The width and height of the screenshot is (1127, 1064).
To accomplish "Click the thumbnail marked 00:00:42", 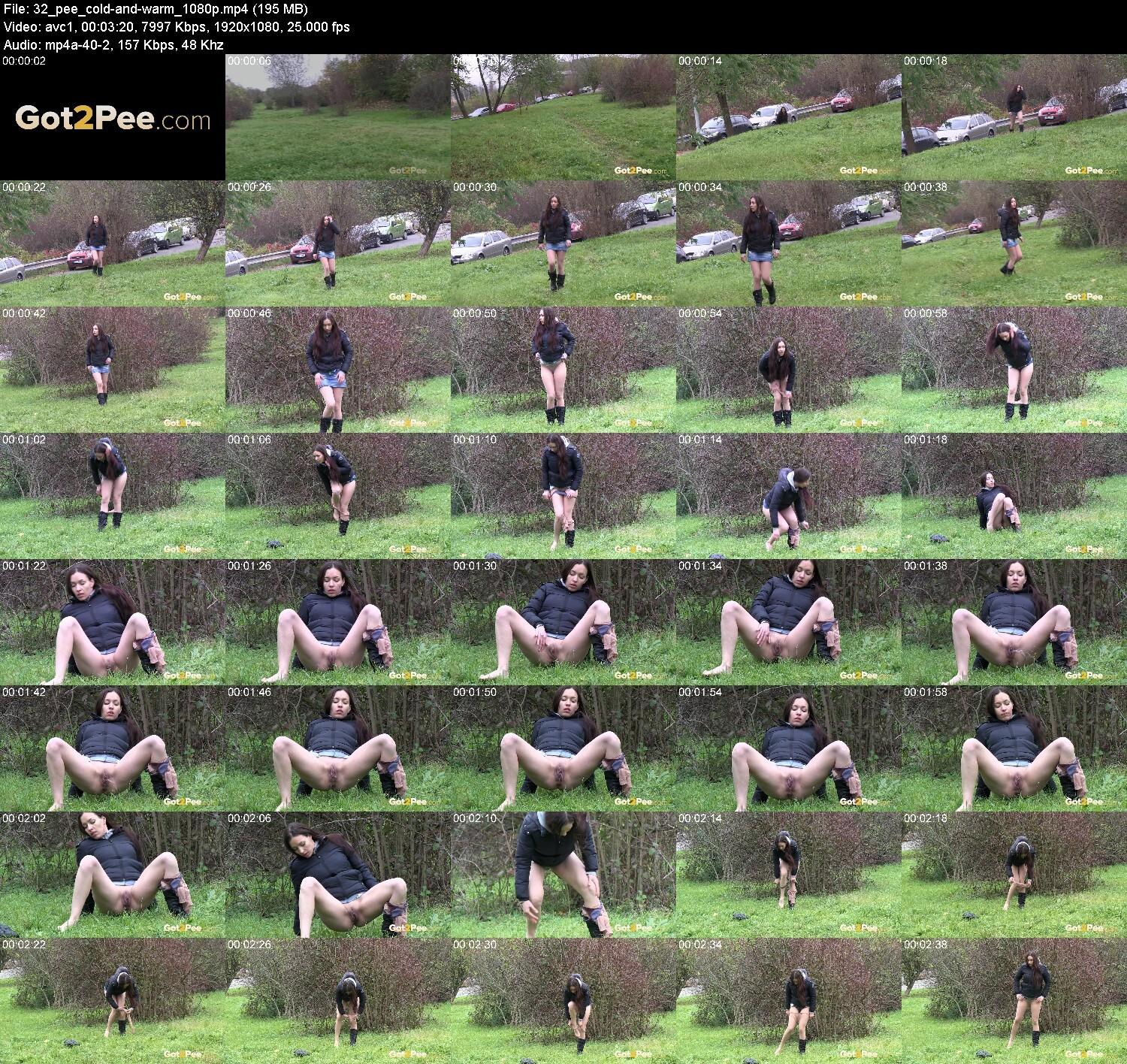I will point(113,370).
